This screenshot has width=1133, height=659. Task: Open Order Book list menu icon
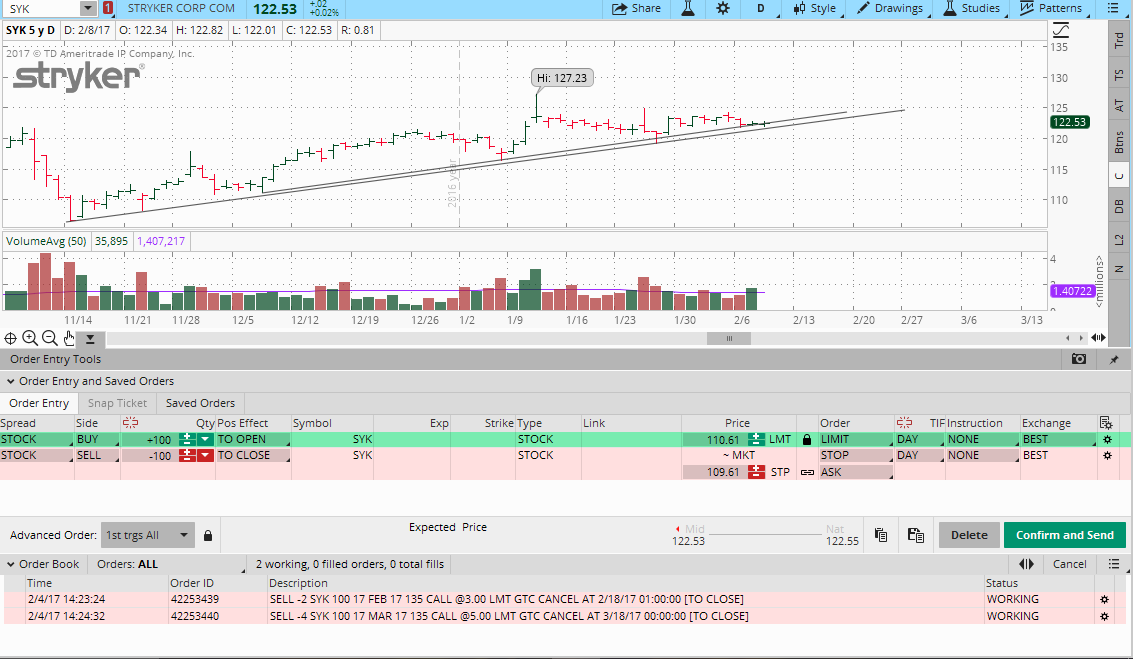pos(1113,564)
